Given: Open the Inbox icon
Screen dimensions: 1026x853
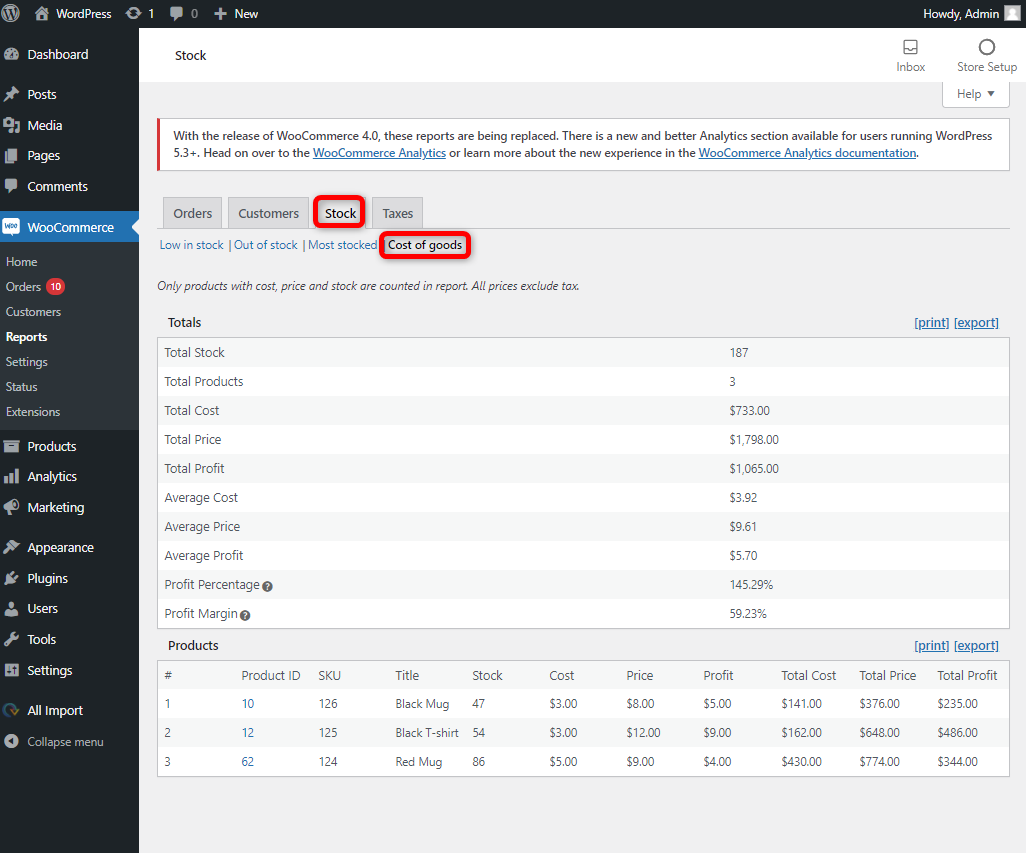Looking at the screenshot, I should click(x=910, y=47).
